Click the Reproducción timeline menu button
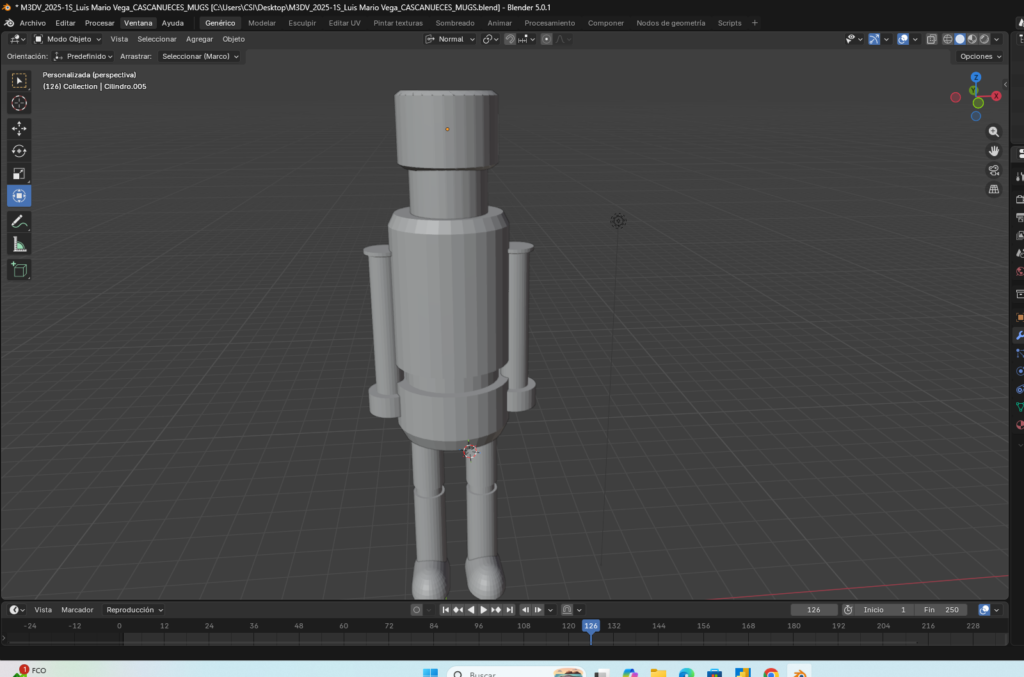 click(134, 610)
